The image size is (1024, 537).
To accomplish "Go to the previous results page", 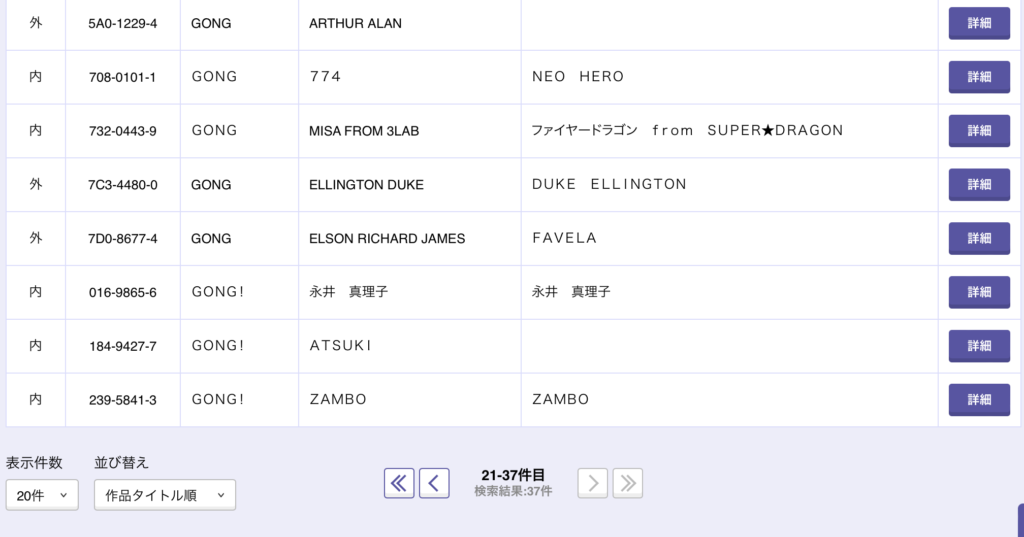I will [434, 483].
